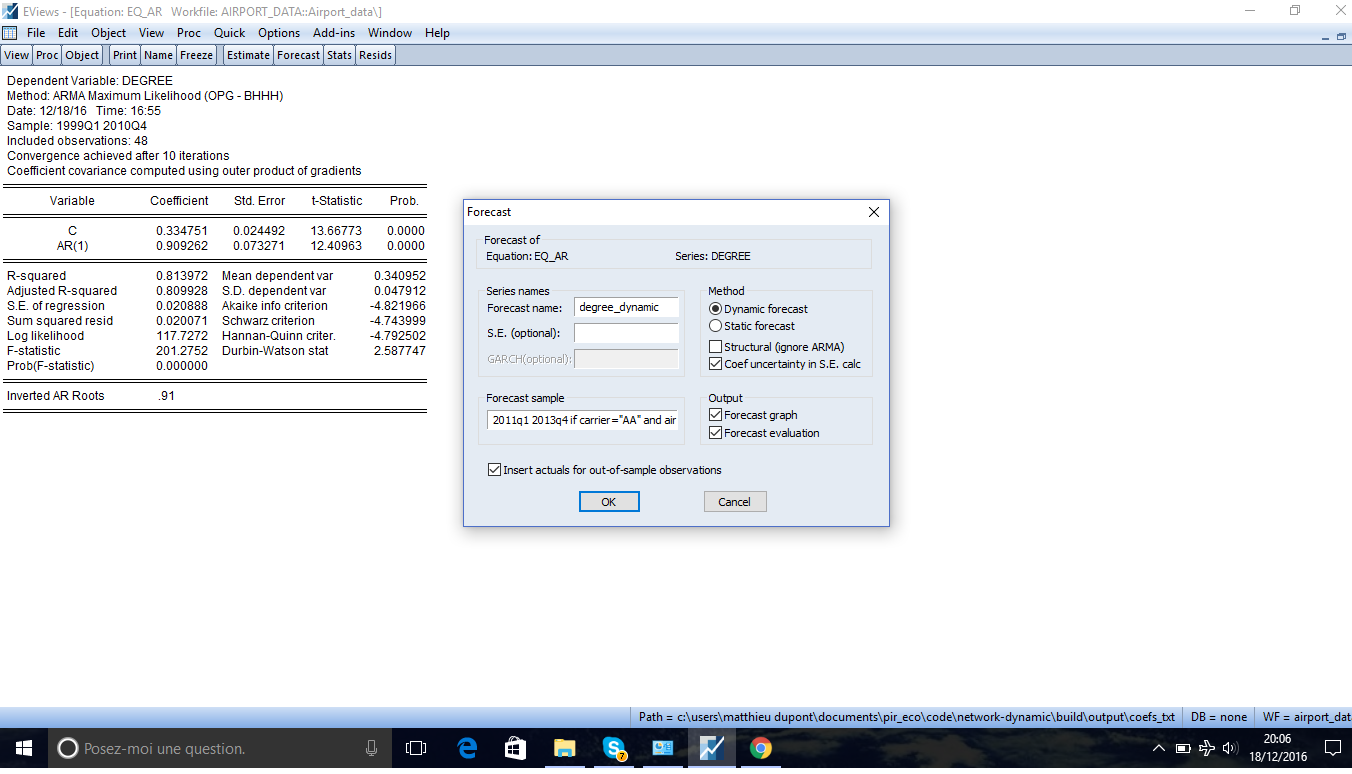
Task: Open the Help menu
Action: tap(437, 33)
